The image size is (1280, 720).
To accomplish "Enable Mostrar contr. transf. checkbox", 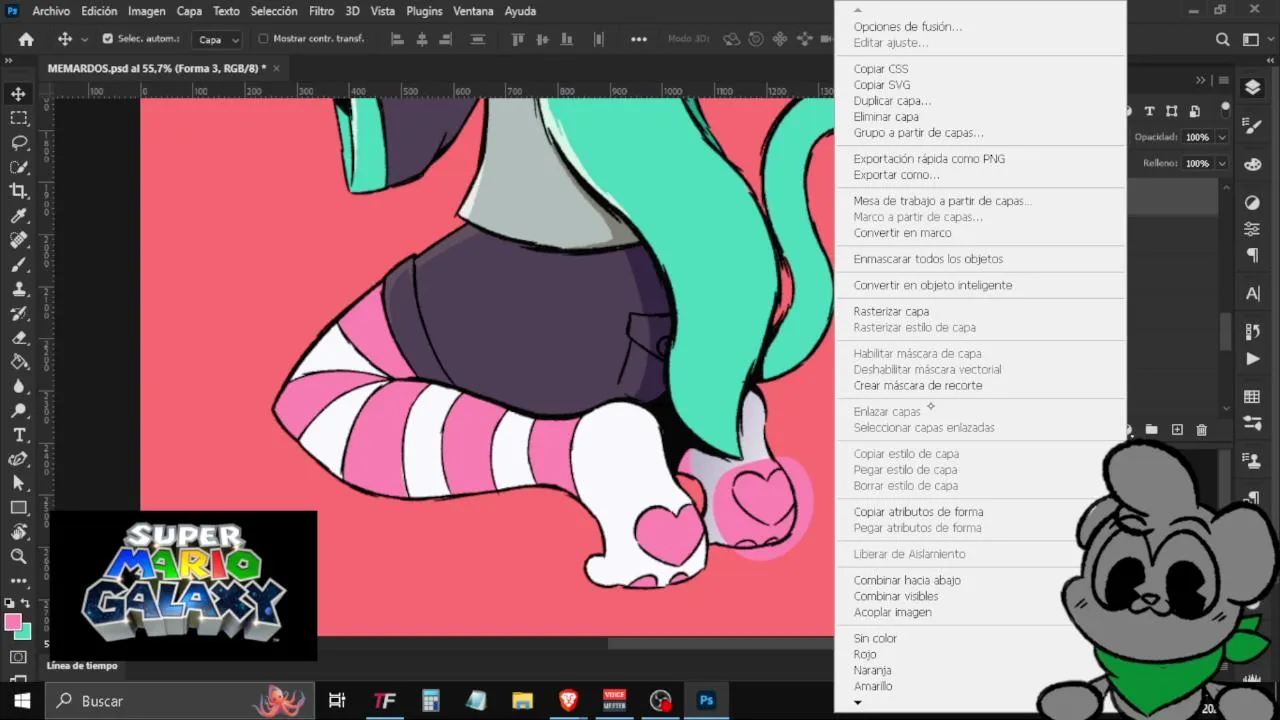I will (264, 39).
